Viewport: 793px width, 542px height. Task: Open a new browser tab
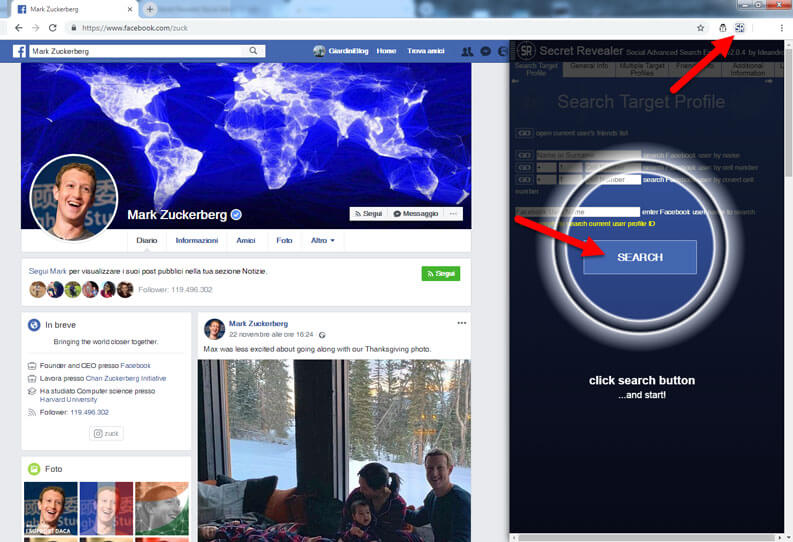coord(150,9)
